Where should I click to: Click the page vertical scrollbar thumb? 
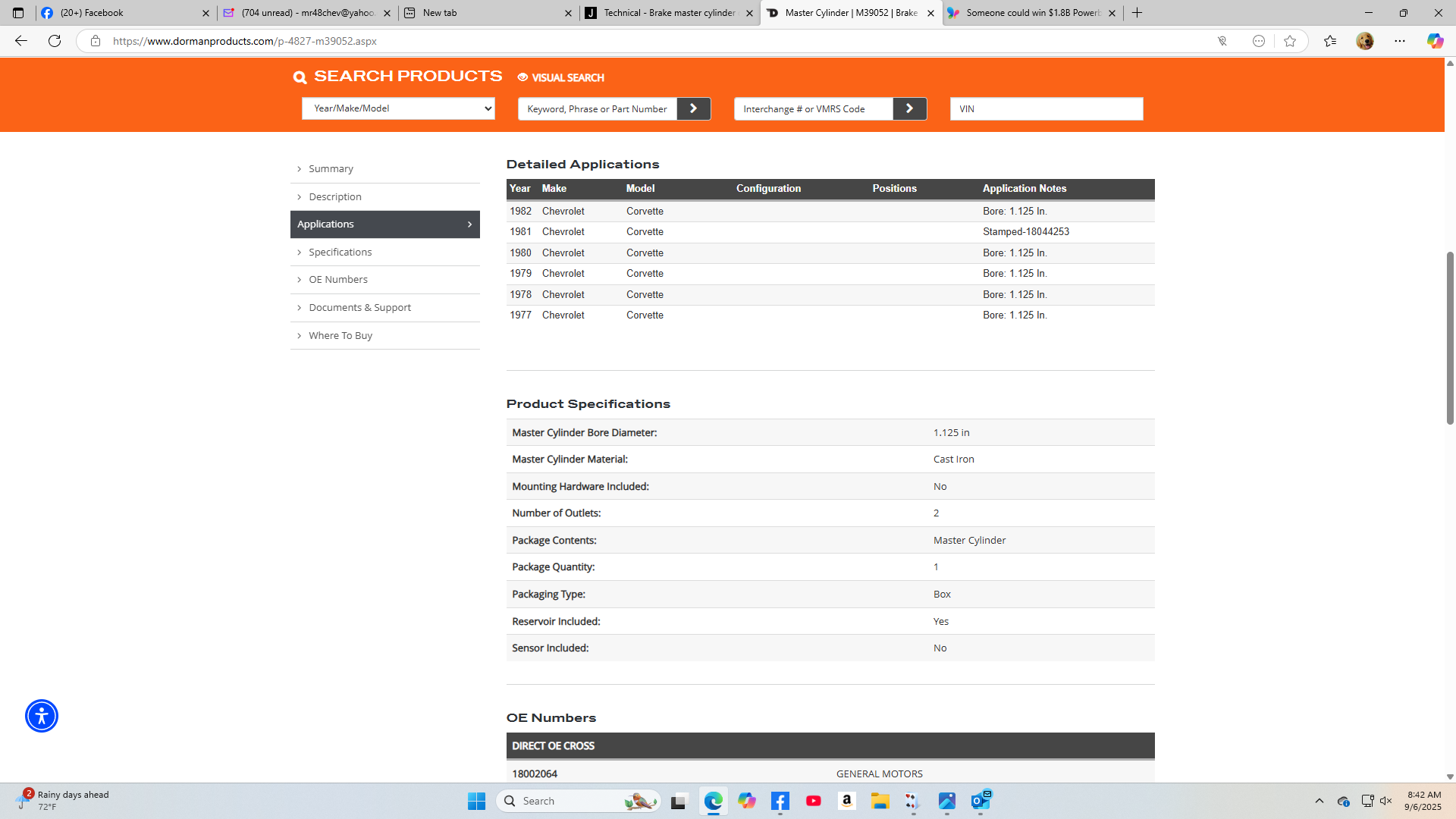click(x=1450, y=337)
